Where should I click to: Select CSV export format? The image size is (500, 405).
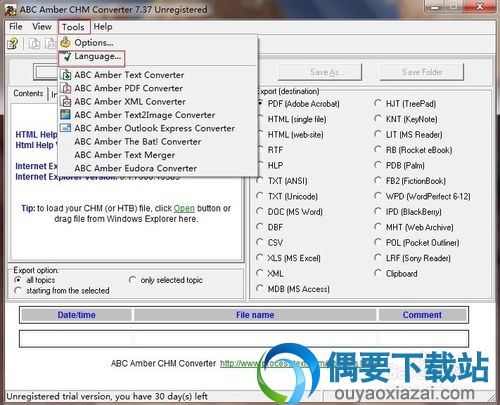(x=270, y=242)
